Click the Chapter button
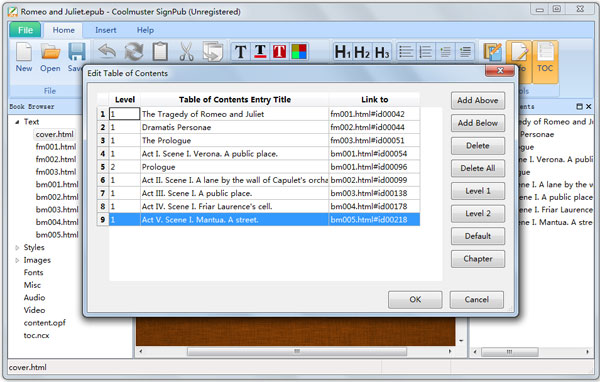This screenshot has width=600, height=382. (478, 259)
